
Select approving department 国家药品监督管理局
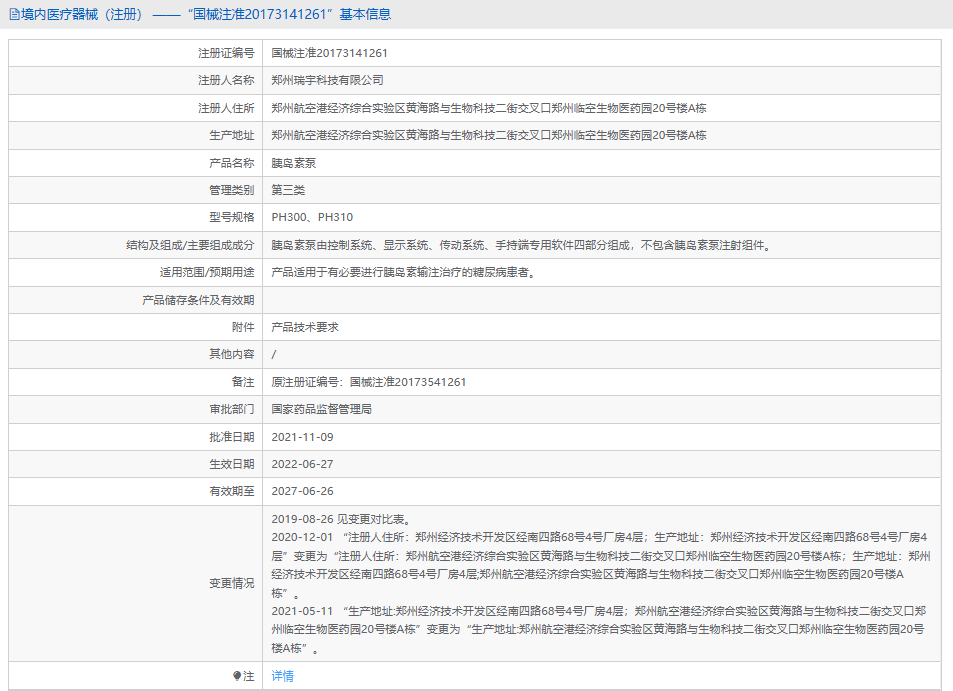point(322,409)
